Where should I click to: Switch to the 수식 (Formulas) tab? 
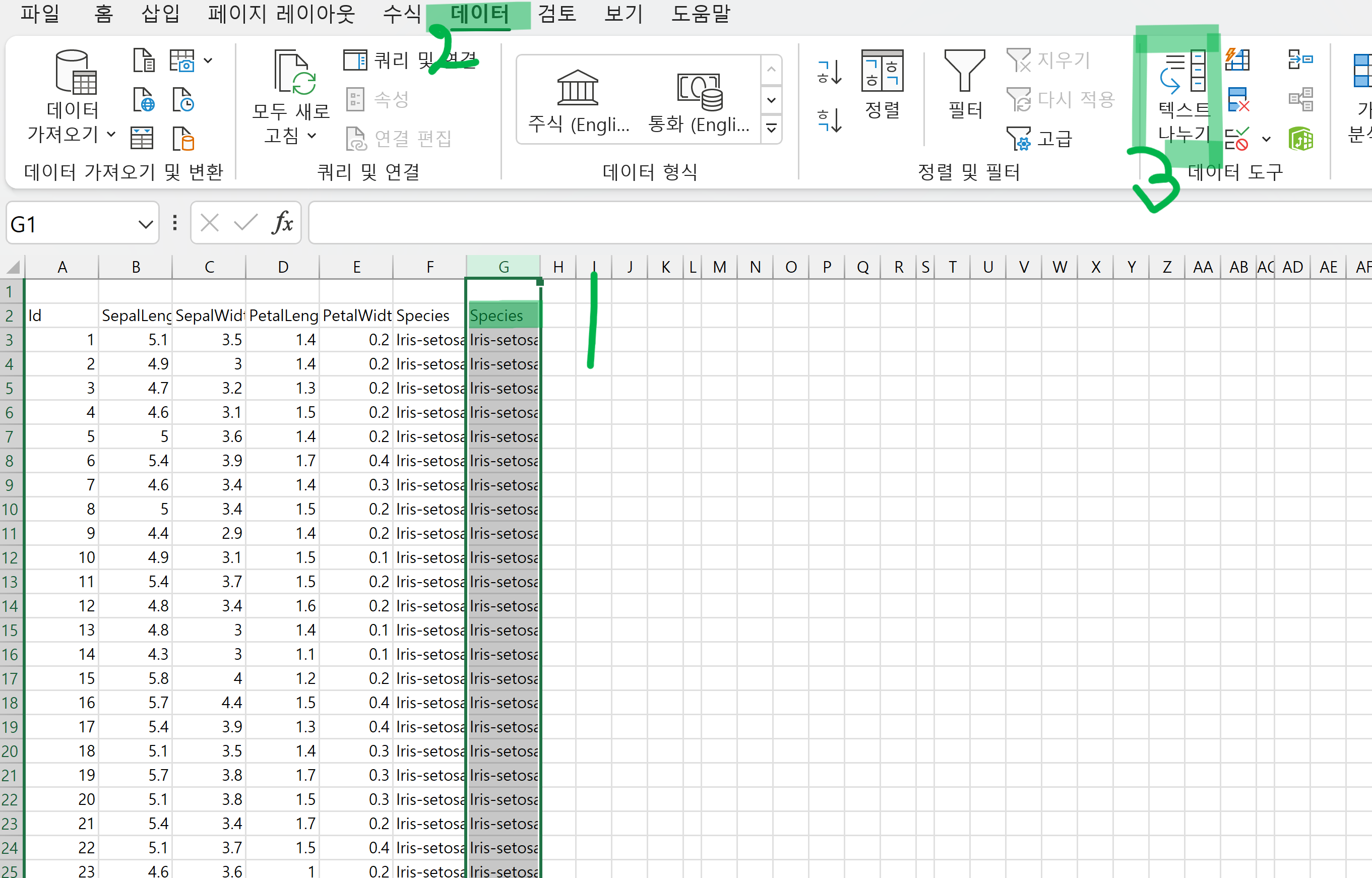pyautogui.click(x=401, y=14)
